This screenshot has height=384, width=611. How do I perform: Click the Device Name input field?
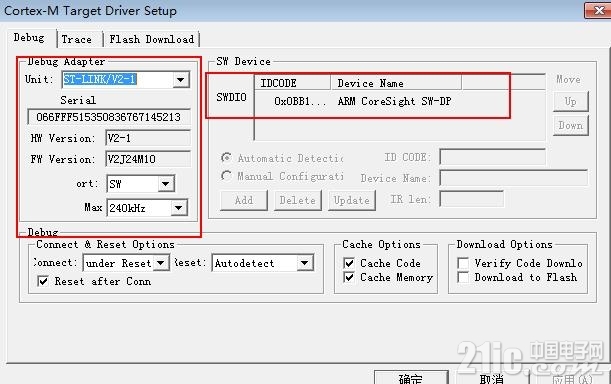click(513, 178)
